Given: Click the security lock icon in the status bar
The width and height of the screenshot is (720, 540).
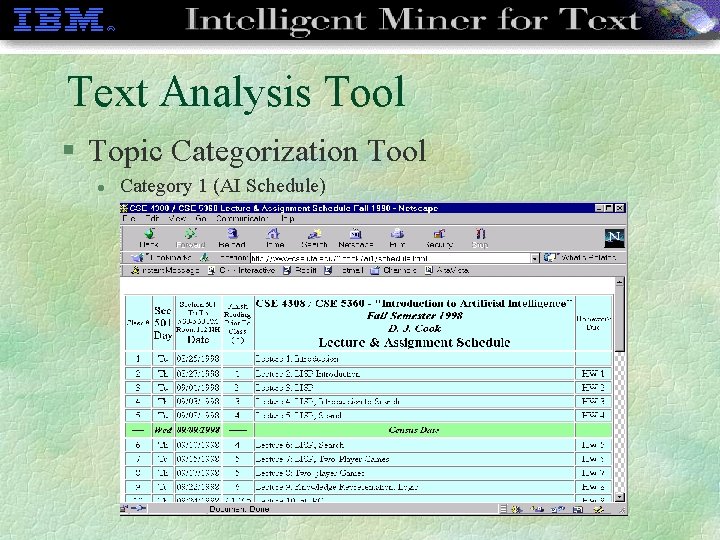Looking at the screenshot, I should pyautogui.click(x=124, y=509).
